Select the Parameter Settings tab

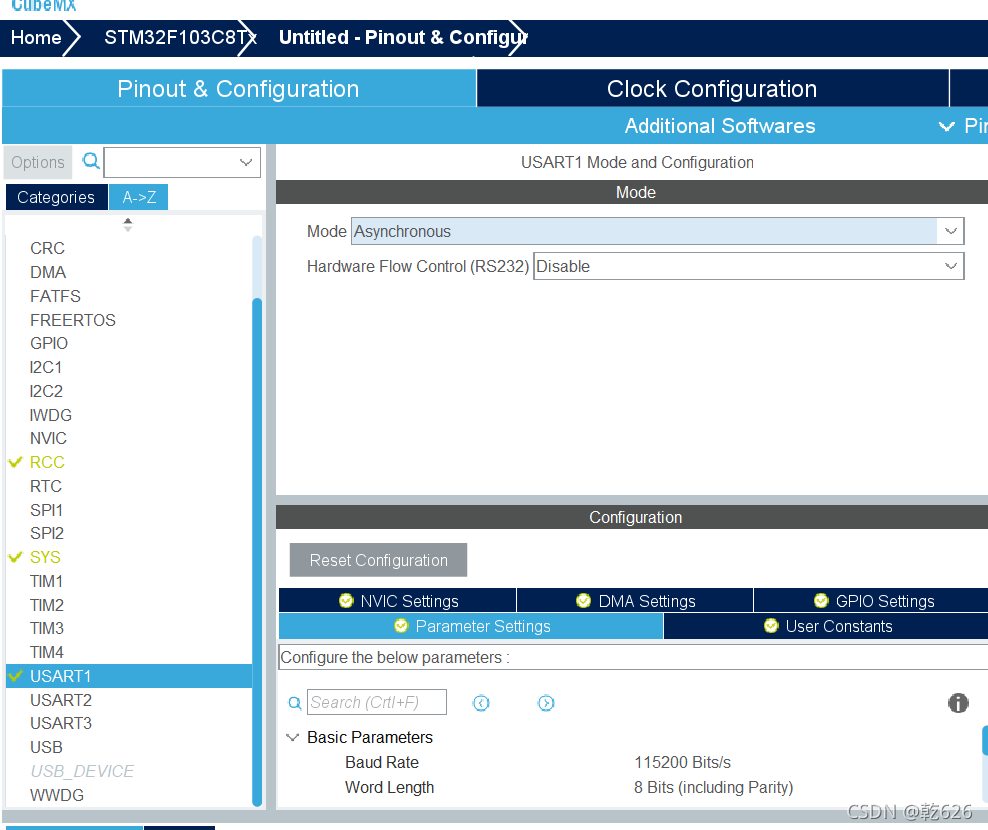tap(471, 626)
